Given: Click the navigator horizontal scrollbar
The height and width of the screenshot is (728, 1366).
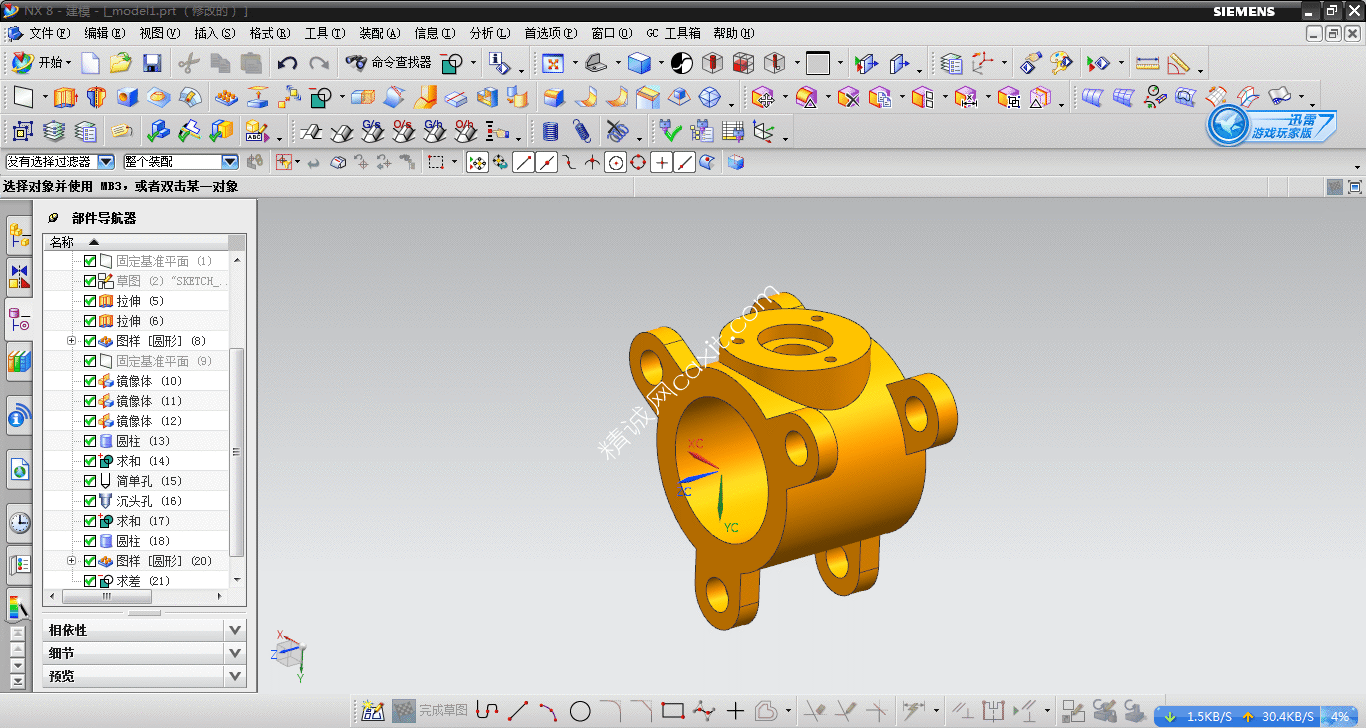Looking at the screenshot, I should coord(106,596).
